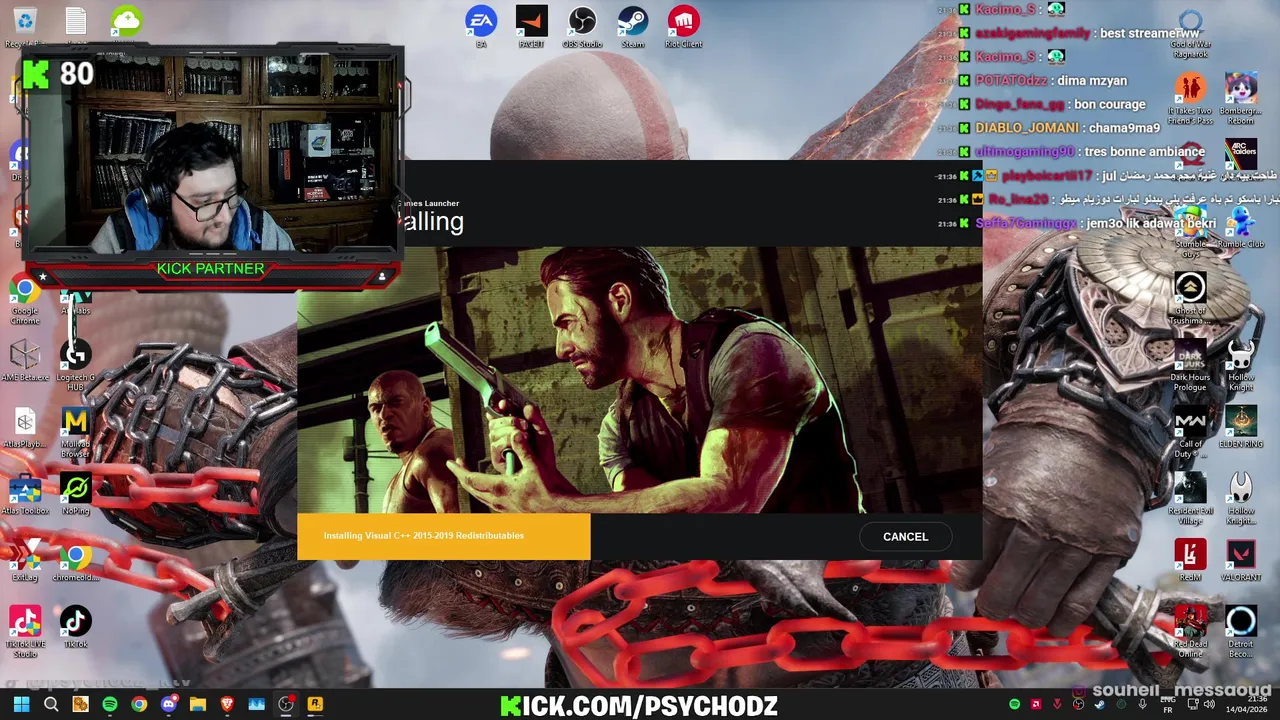Select the God of War Ragnarok shortcut
The height and width of the screenshot is (720, 1280).
1190,32
